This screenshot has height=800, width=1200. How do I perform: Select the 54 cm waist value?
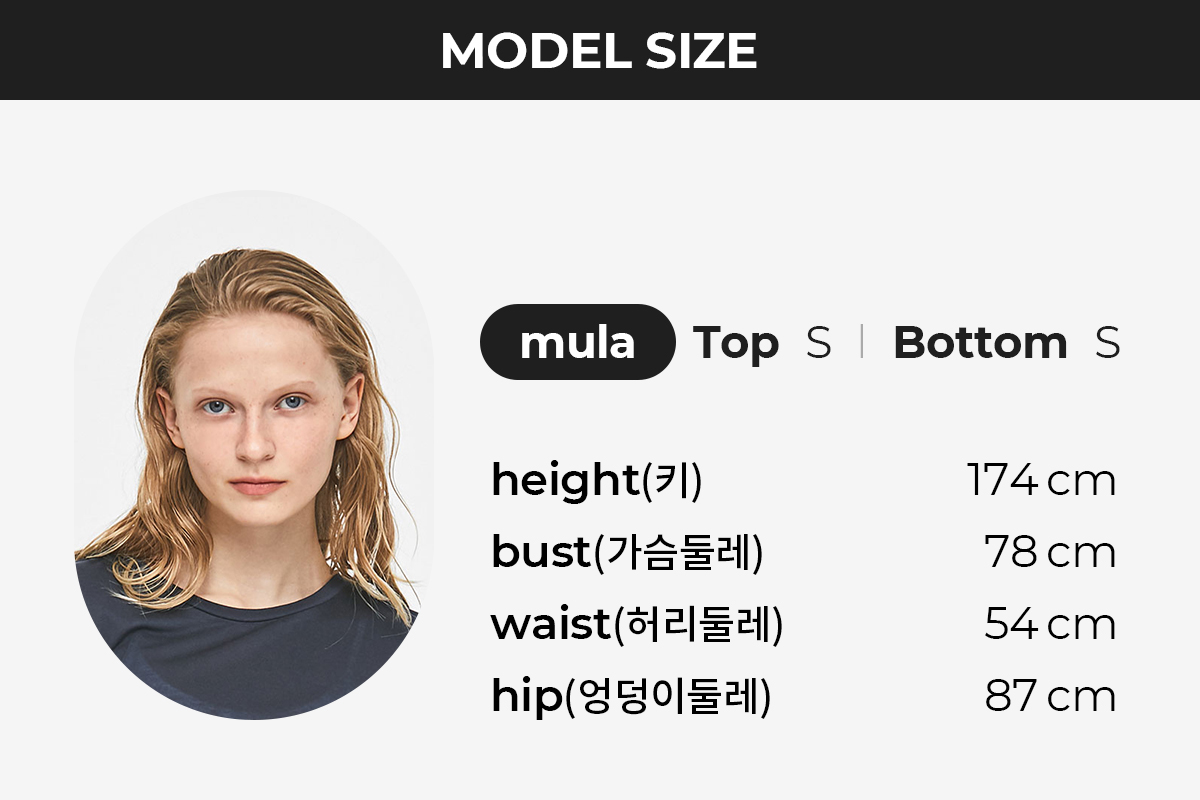pos(1050,625)
